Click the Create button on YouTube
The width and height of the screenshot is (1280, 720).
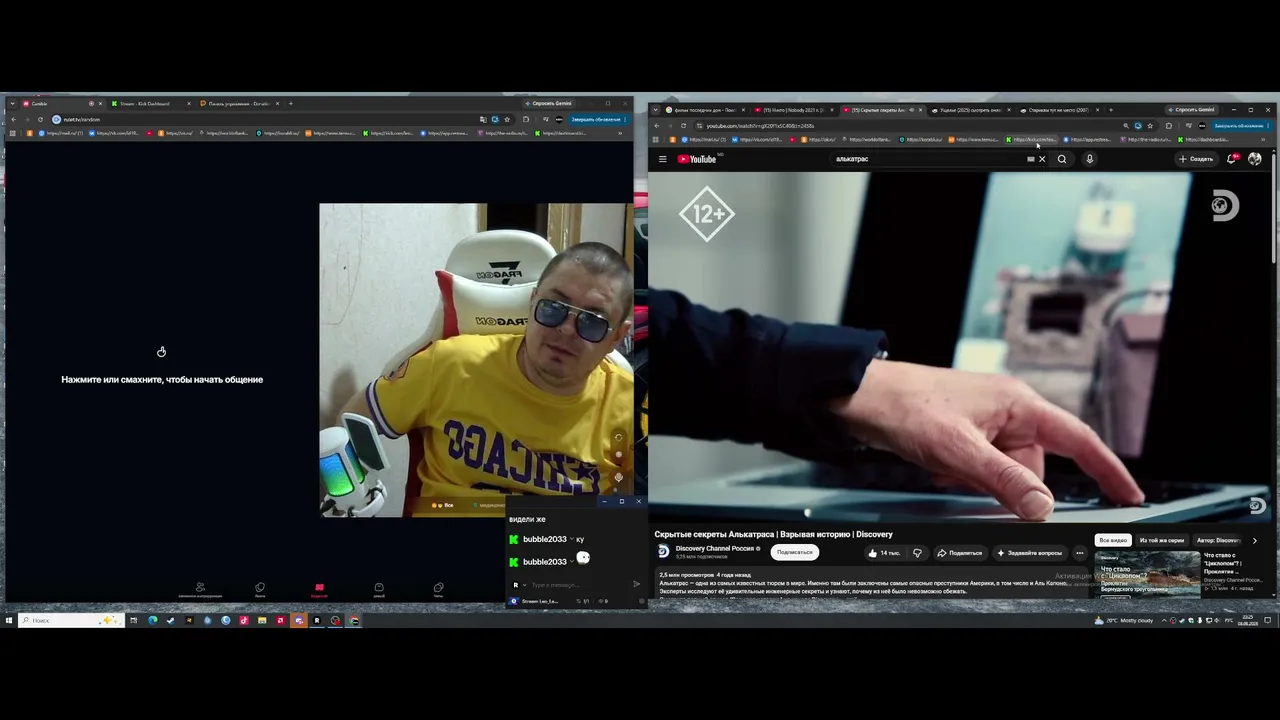pos(1196,159)
